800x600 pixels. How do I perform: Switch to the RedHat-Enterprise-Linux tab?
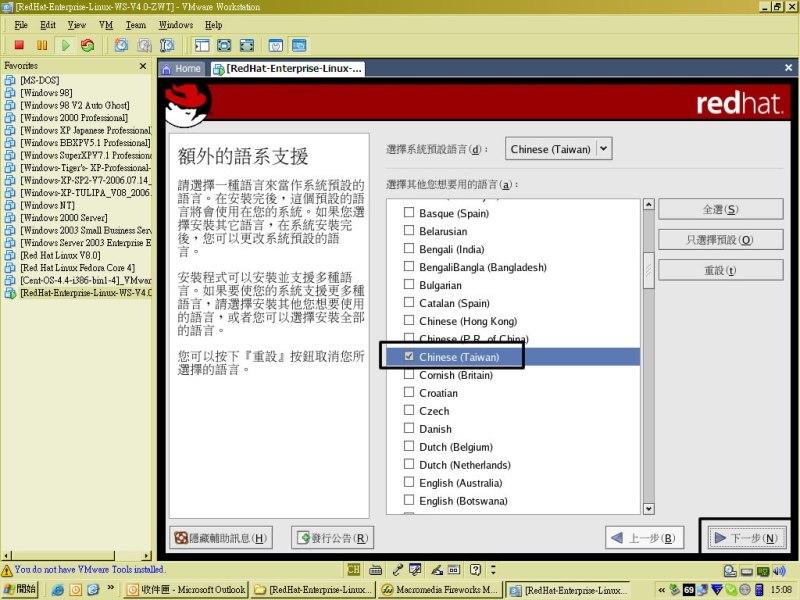[288, 69]
